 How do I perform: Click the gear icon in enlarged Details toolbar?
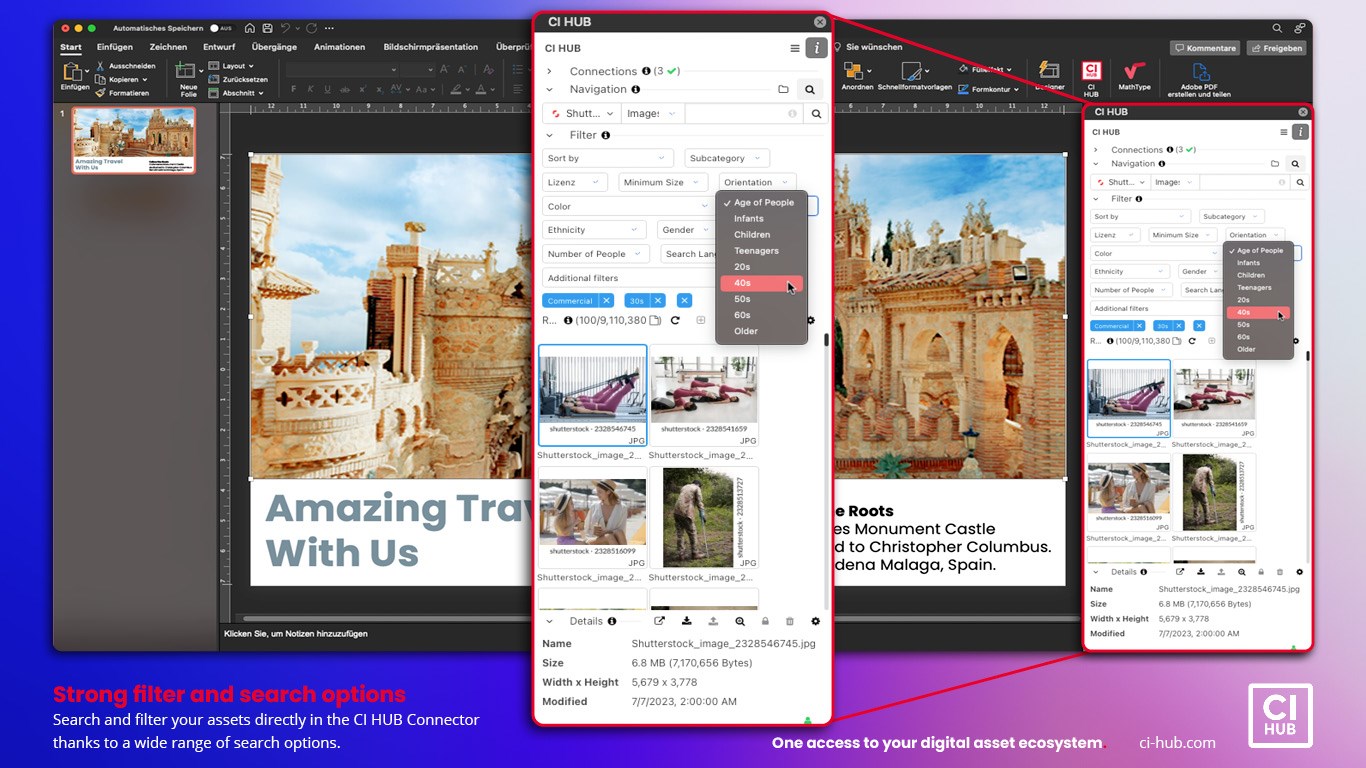click(816, 621)
